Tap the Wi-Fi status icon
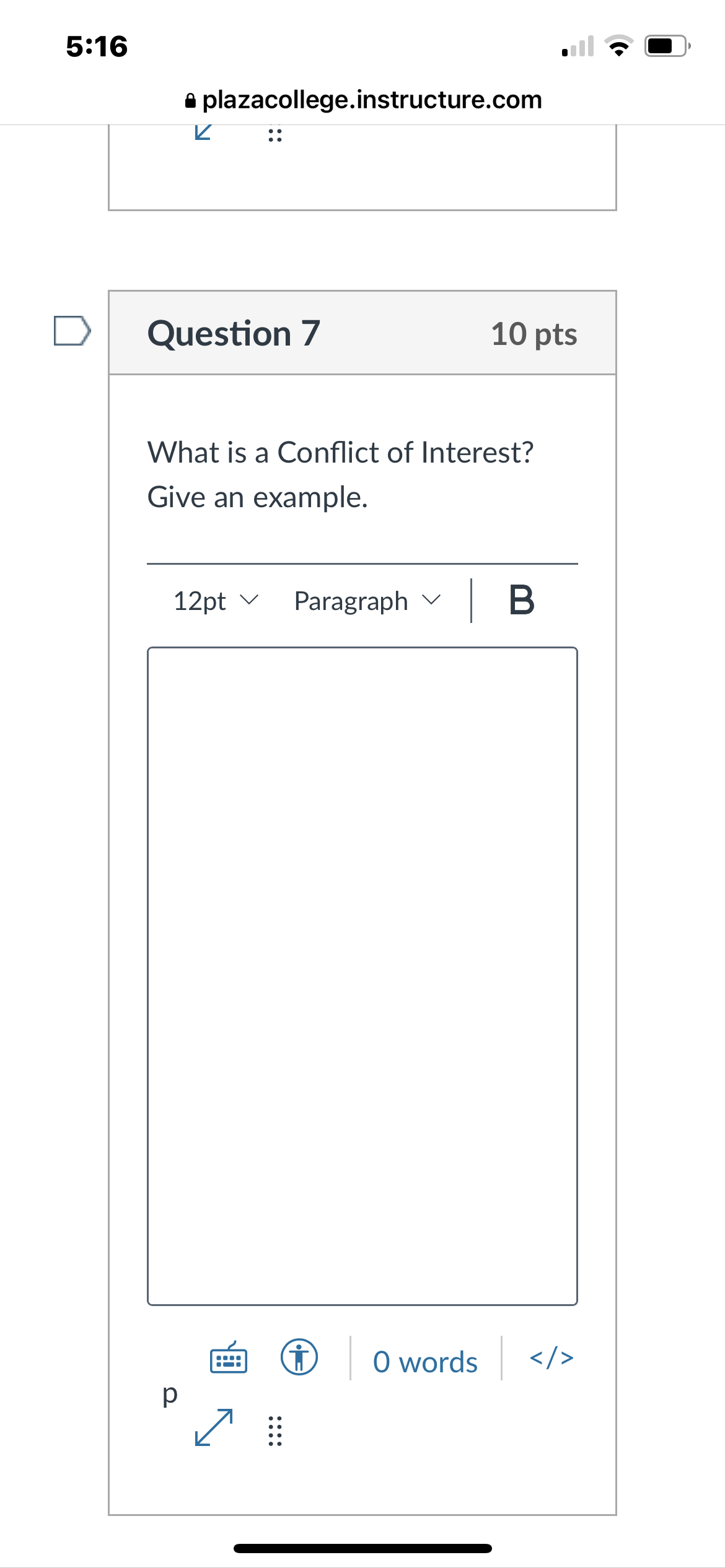 tap(618, 46)
